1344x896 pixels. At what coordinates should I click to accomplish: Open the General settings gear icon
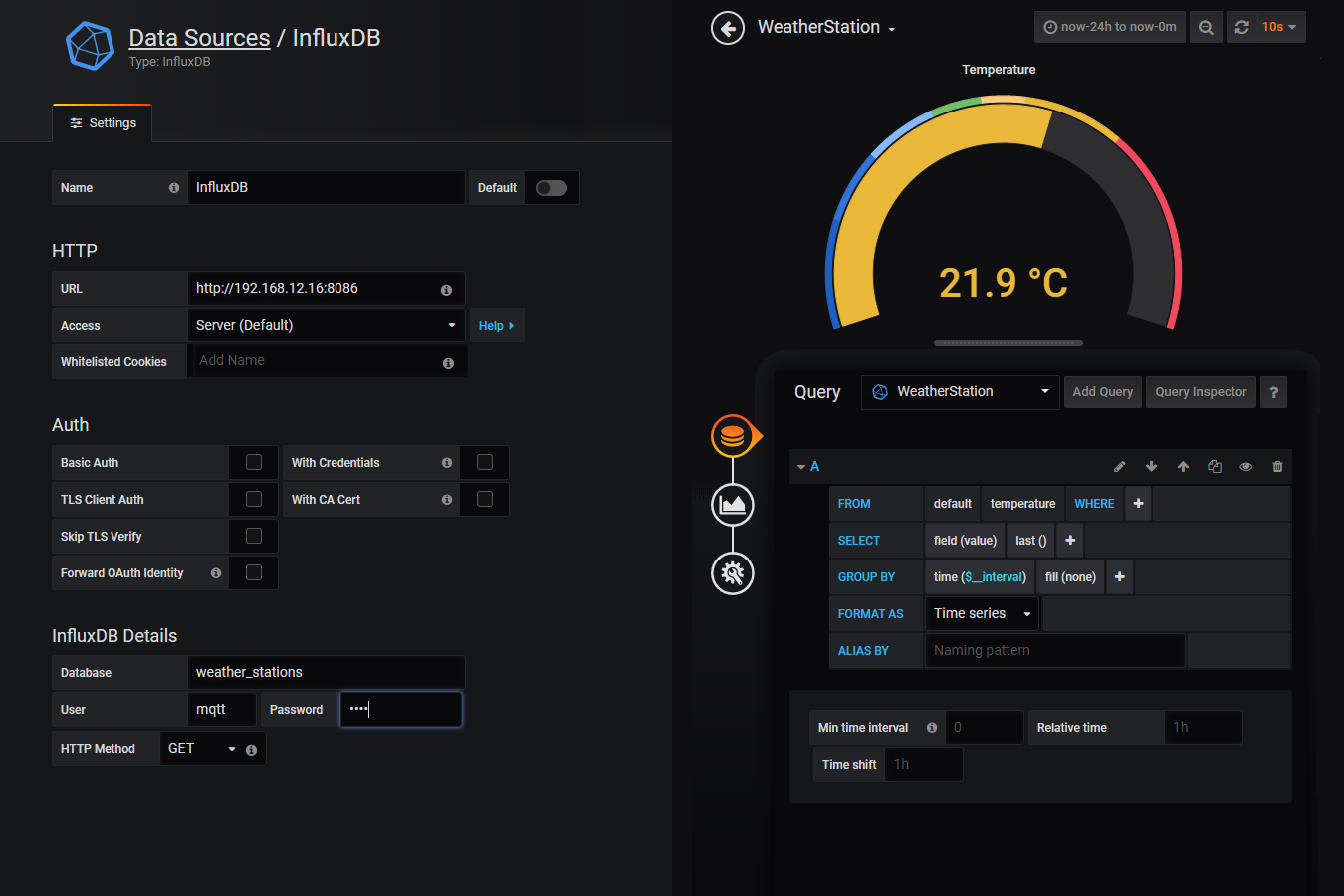(x=733, y=573)
